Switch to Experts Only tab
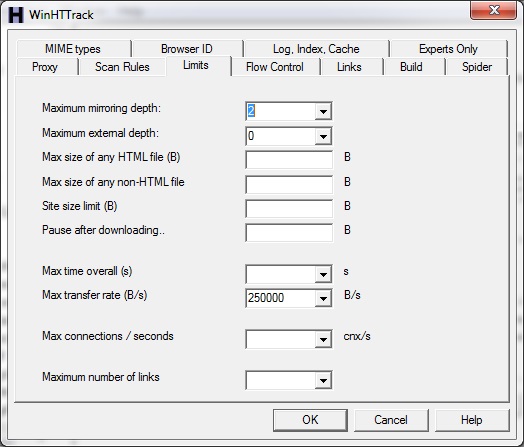 pyautogui.click(x=448, y=49)
